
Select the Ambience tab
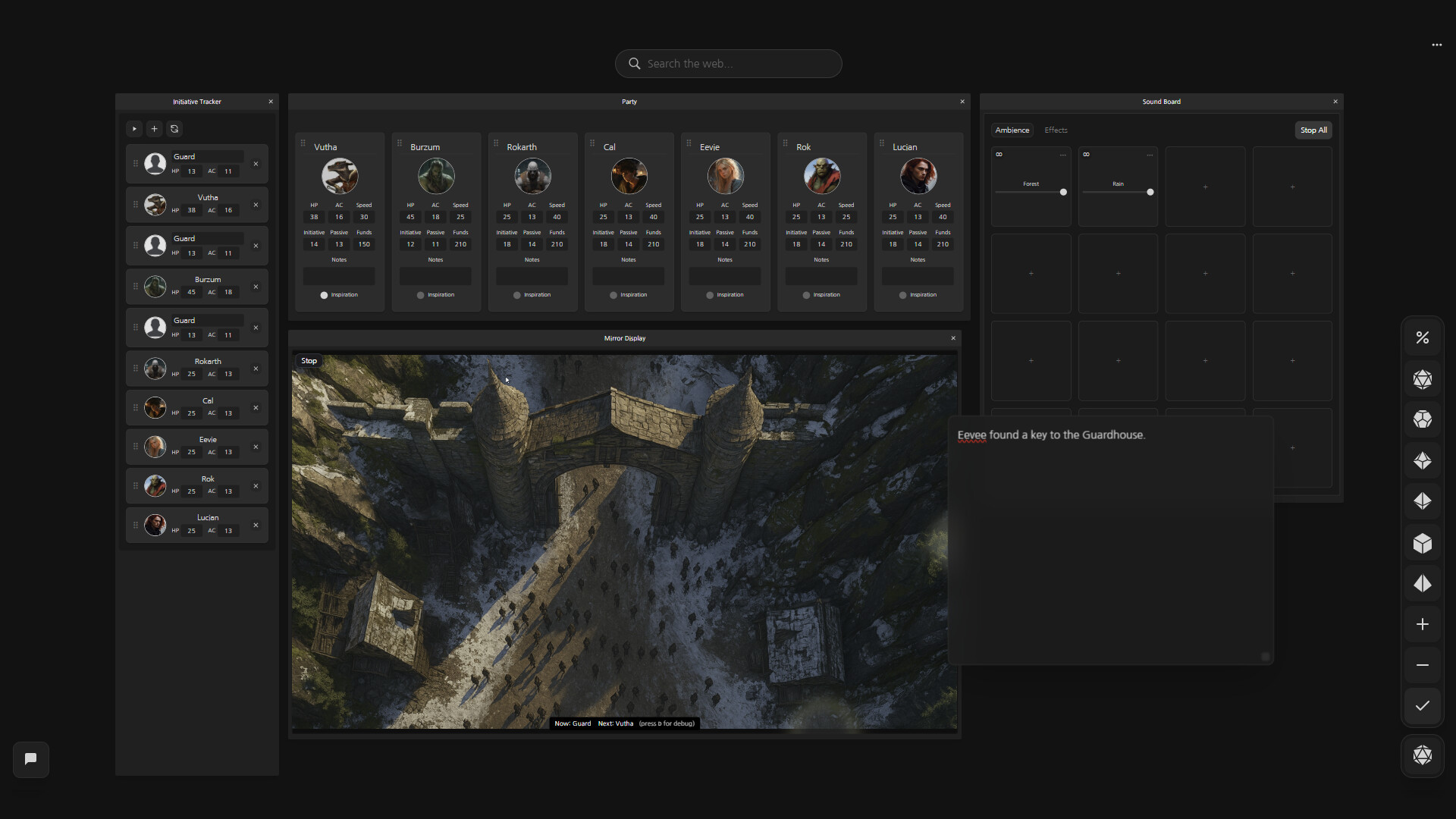[1012, 130]
